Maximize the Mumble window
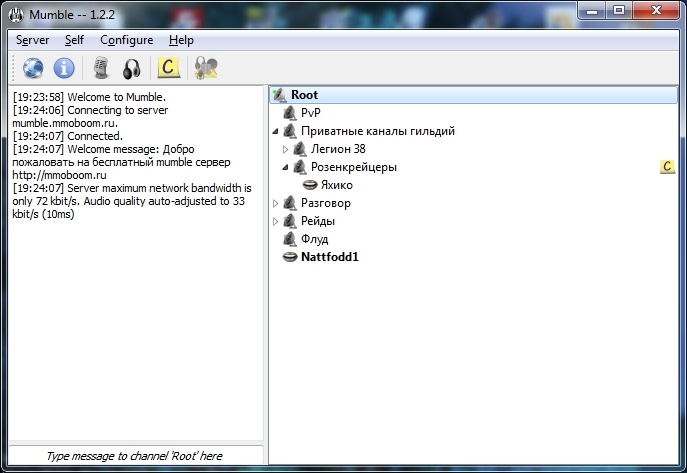 (619, 11)
